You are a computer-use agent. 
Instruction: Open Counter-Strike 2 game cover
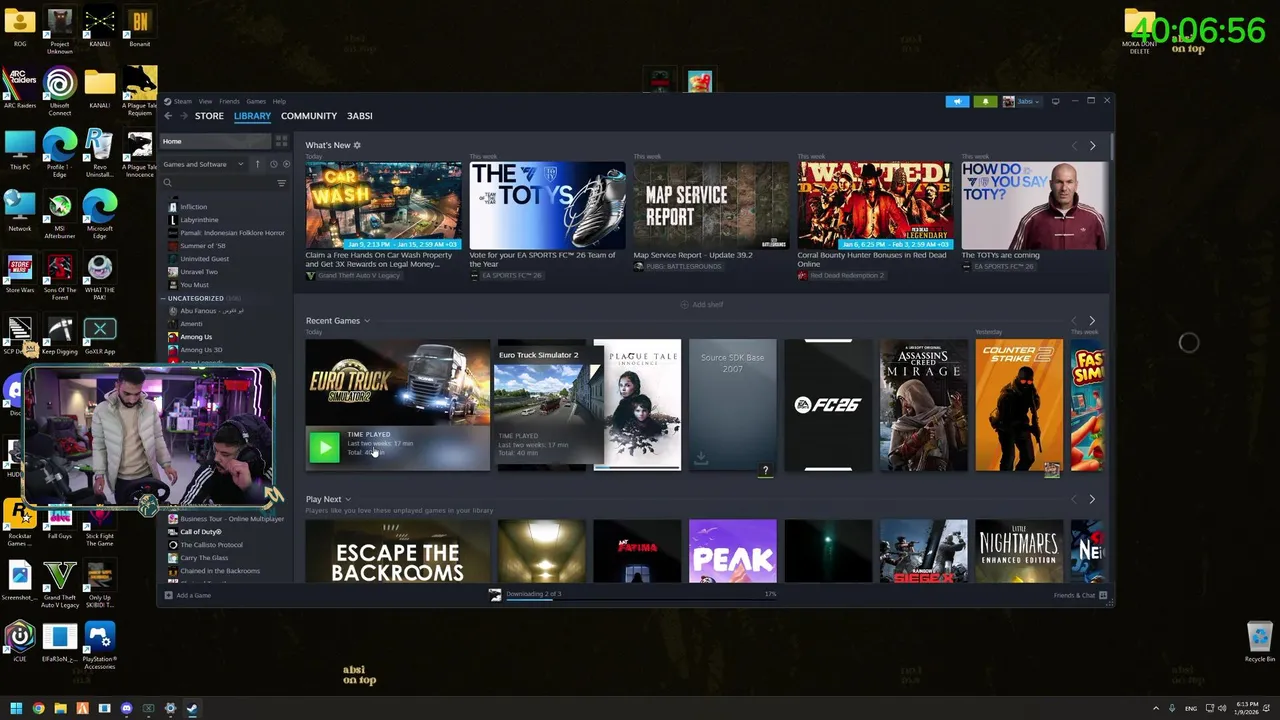pyautogui.click(x=1019, y=405)
